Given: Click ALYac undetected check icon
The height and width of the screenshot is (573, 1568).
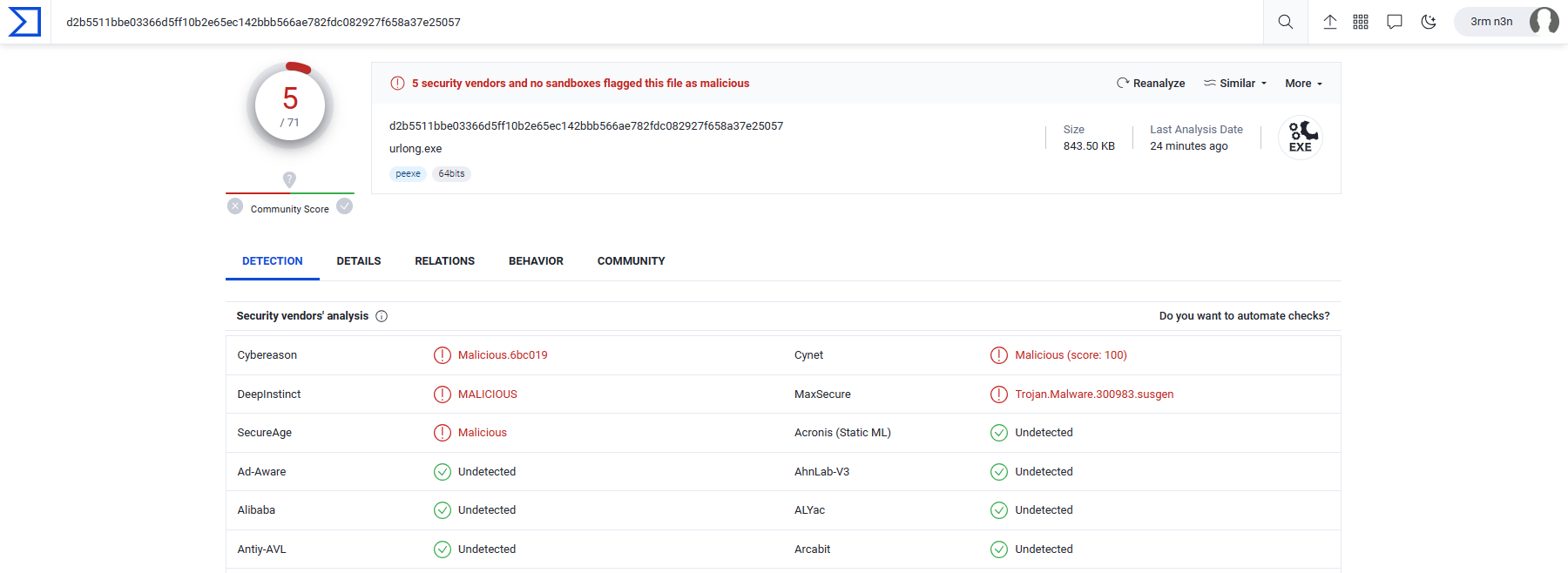Looking at the screenshot, I should pos(999,510).
